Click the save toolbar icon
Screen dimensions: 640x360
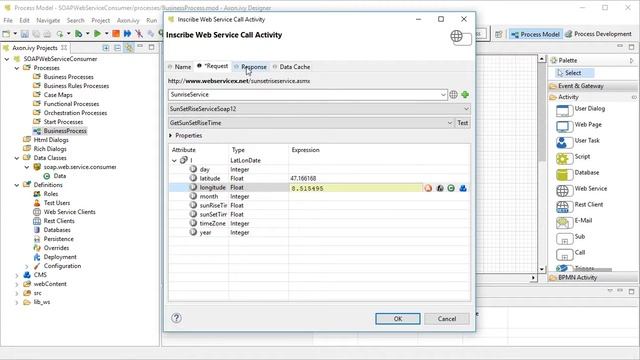coord(24,34)
